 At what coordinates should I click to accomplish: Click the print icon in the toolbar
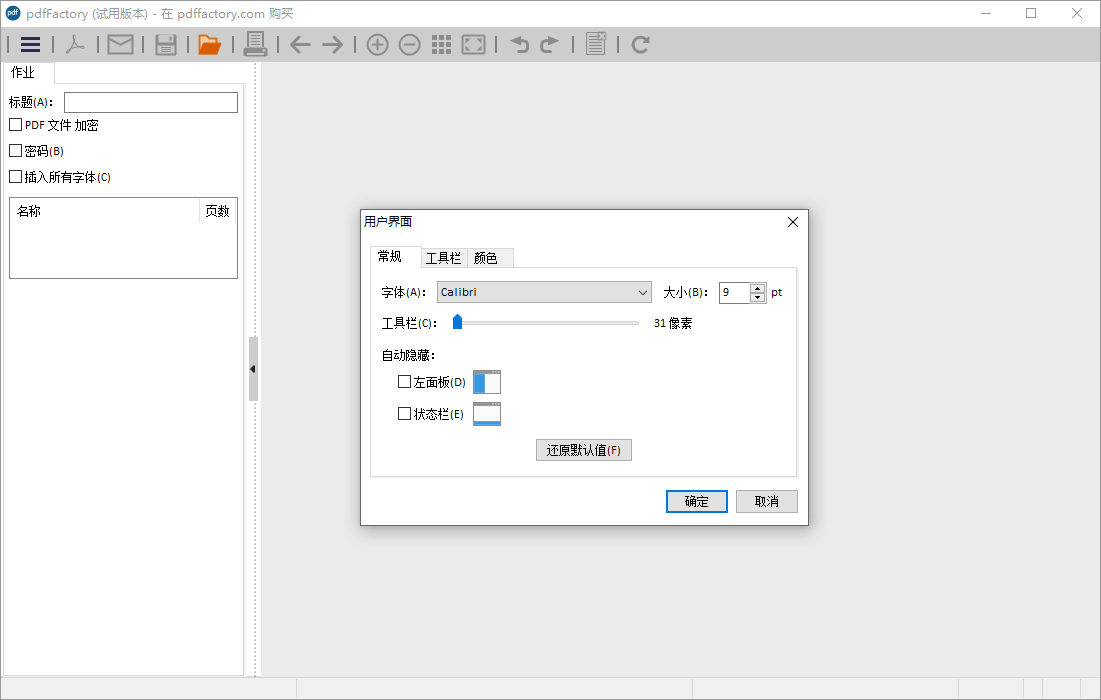pos(255,44)
